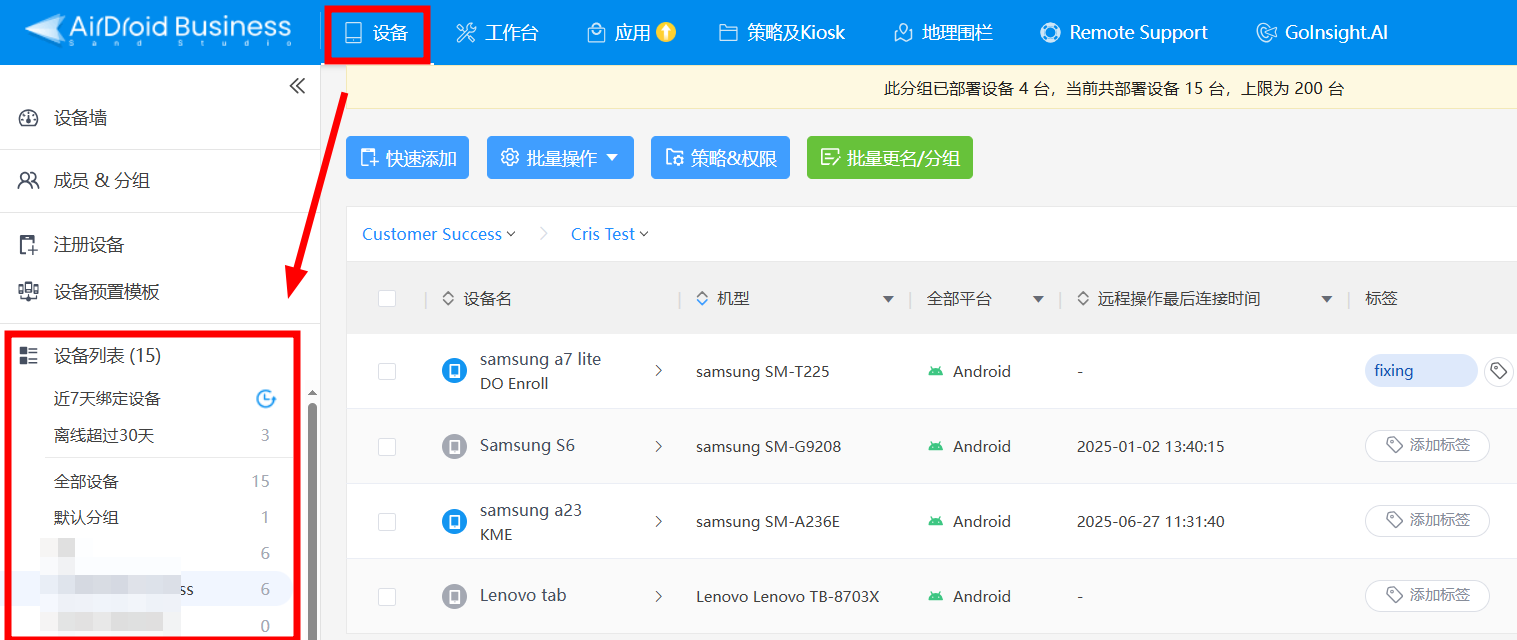Click the samsung SM-A236E model cell

click(768, 522)
